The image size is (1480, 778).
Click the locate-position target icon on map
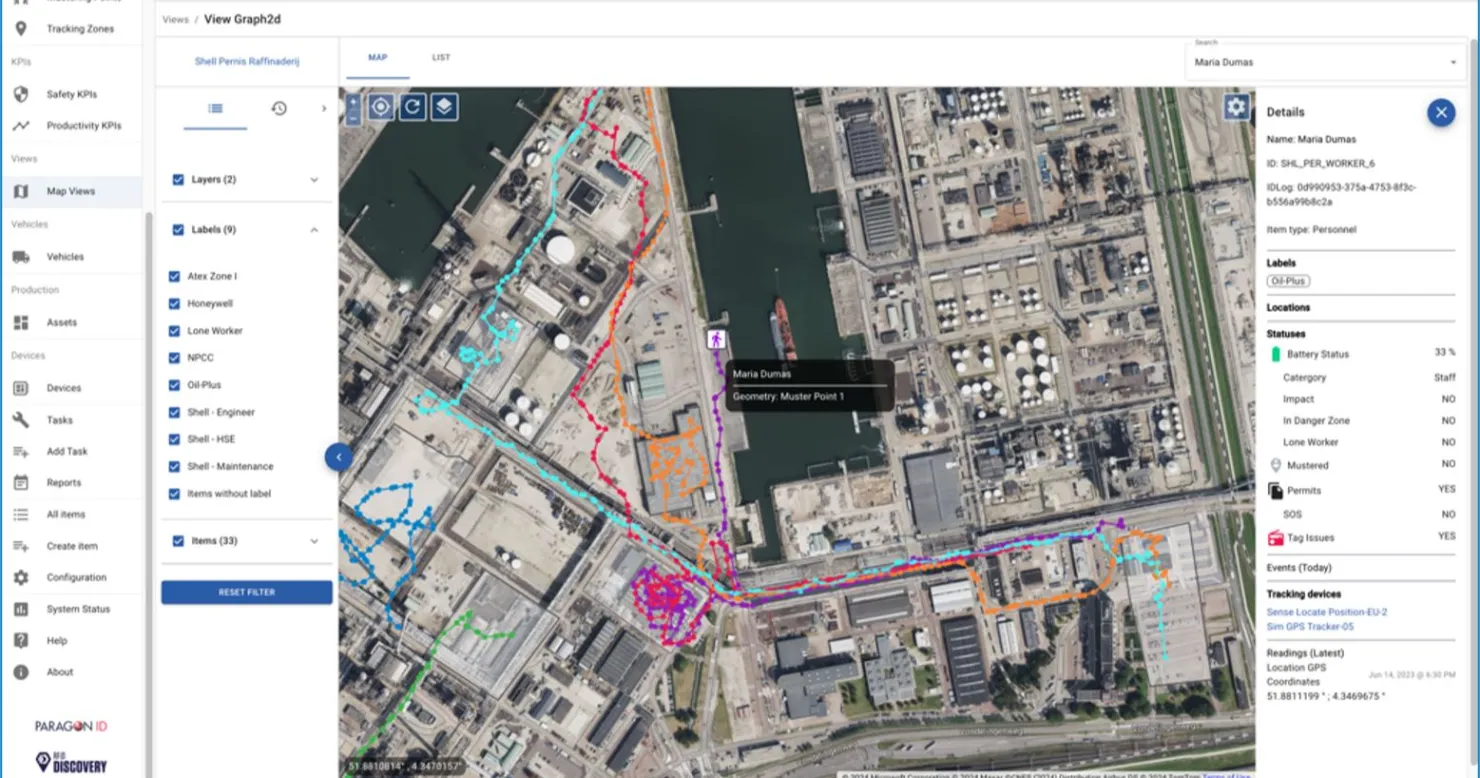[380, 107]
